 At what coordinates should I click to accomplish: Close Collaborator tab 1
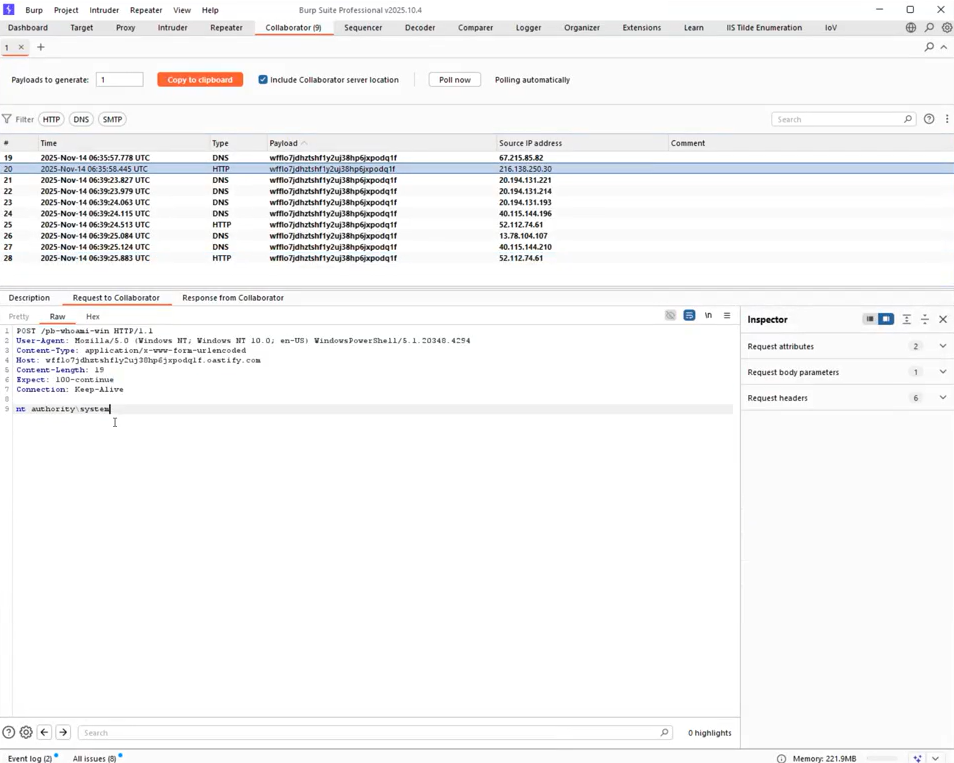21,47
